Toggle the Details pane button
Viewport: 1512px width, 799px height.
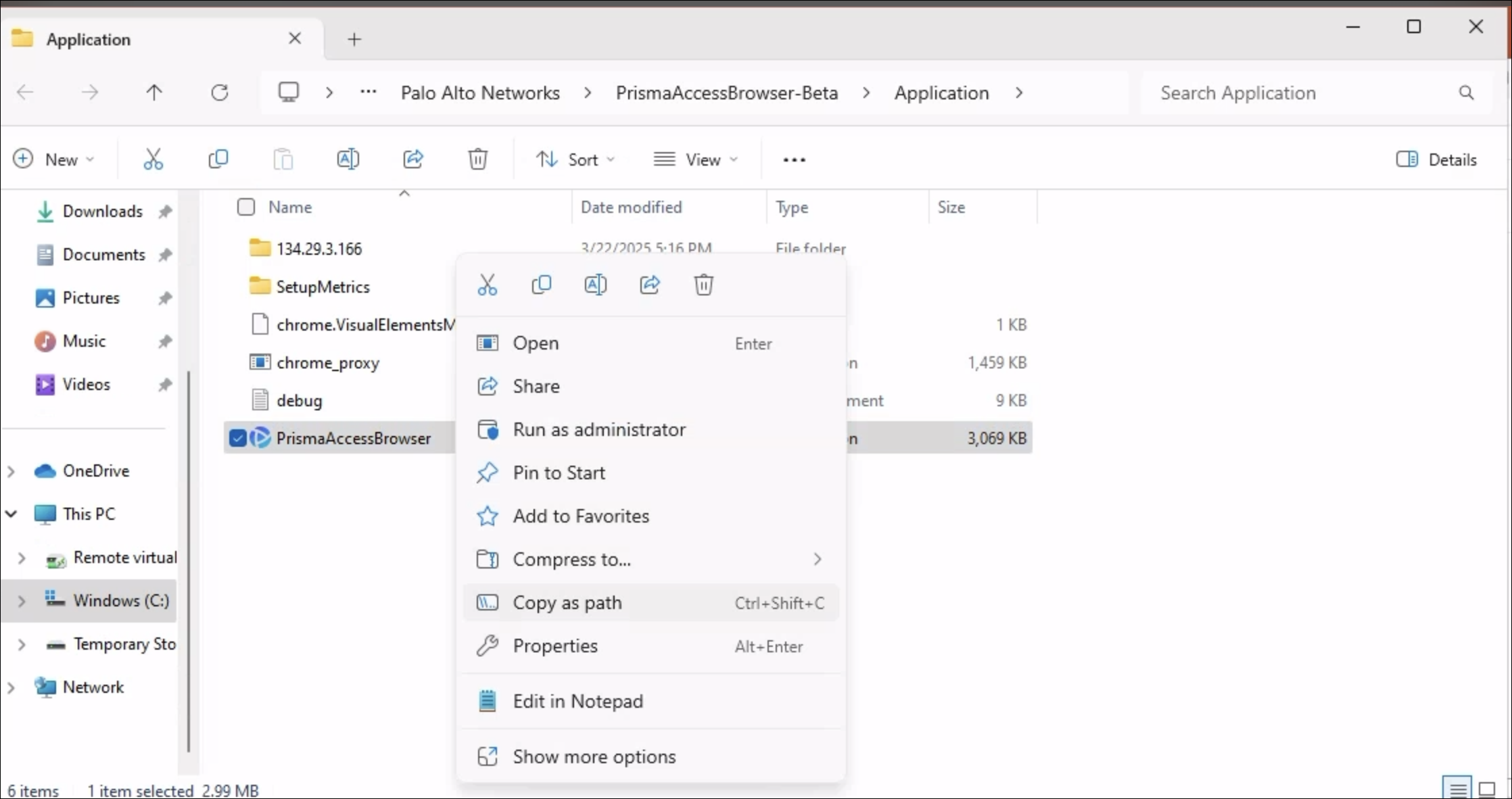pyautogui.click(x=1436, y=160)
